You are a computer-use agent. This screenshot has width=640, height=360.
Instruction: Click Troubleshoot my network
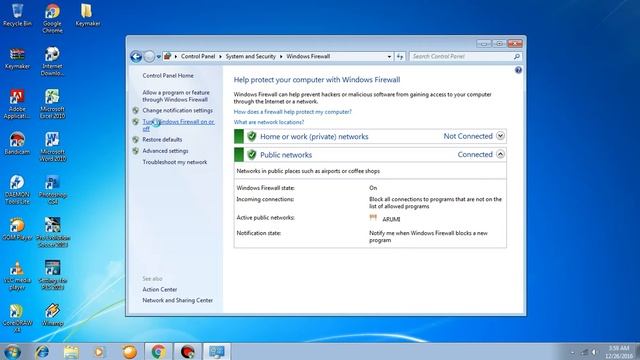[175, 162]
